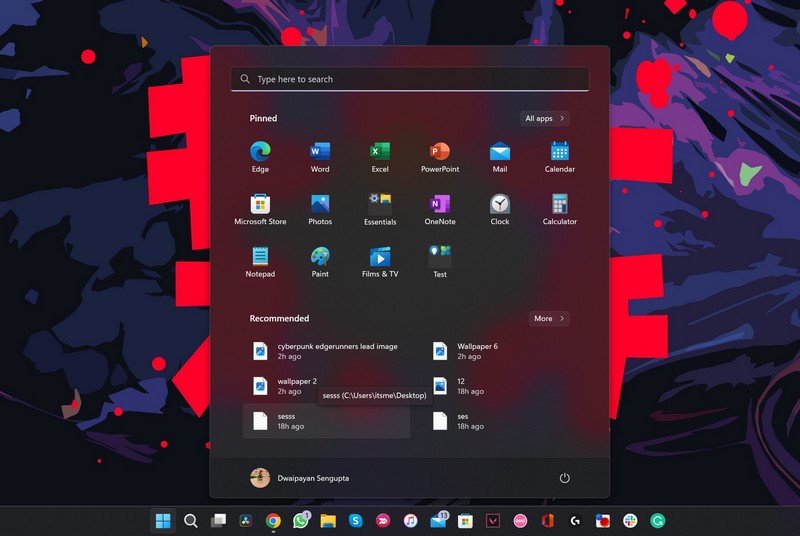
Task: Expand the Test pinned folder
Action: pyautogui.click(x=440, y=260)
